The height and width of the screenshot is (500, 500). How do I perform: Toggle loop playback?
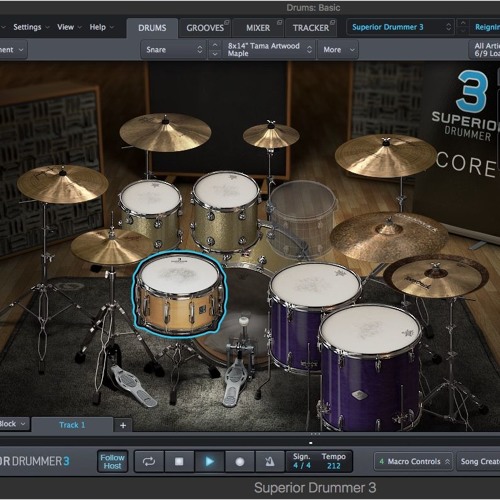click(149, 462)
